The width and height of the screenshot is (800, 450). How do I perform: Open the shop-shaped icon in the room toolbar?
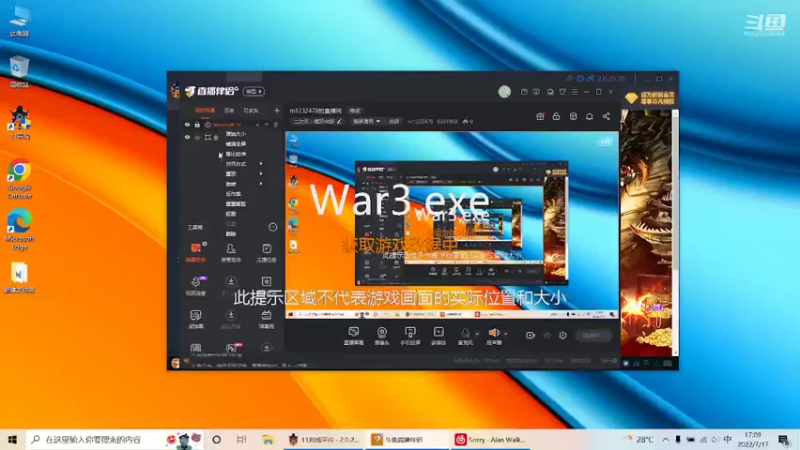573,116
